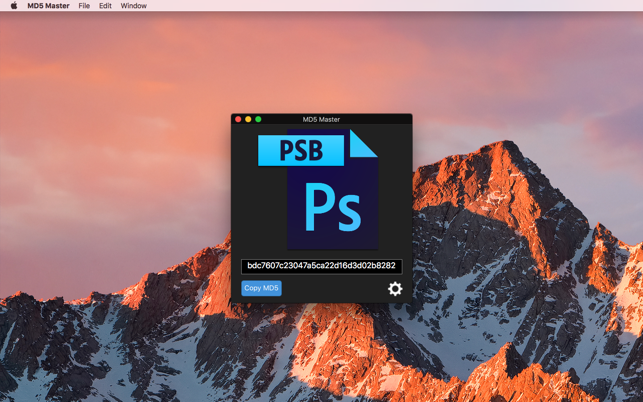The image size is (643, 402).
Task: Click empty dark area beside Copy MD5
Action: point(334,289)
